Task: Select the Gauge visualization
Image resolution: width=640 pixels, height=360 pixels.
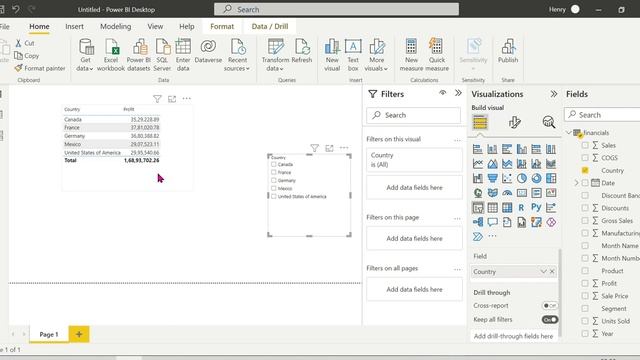Action: (x=507, y=193)
